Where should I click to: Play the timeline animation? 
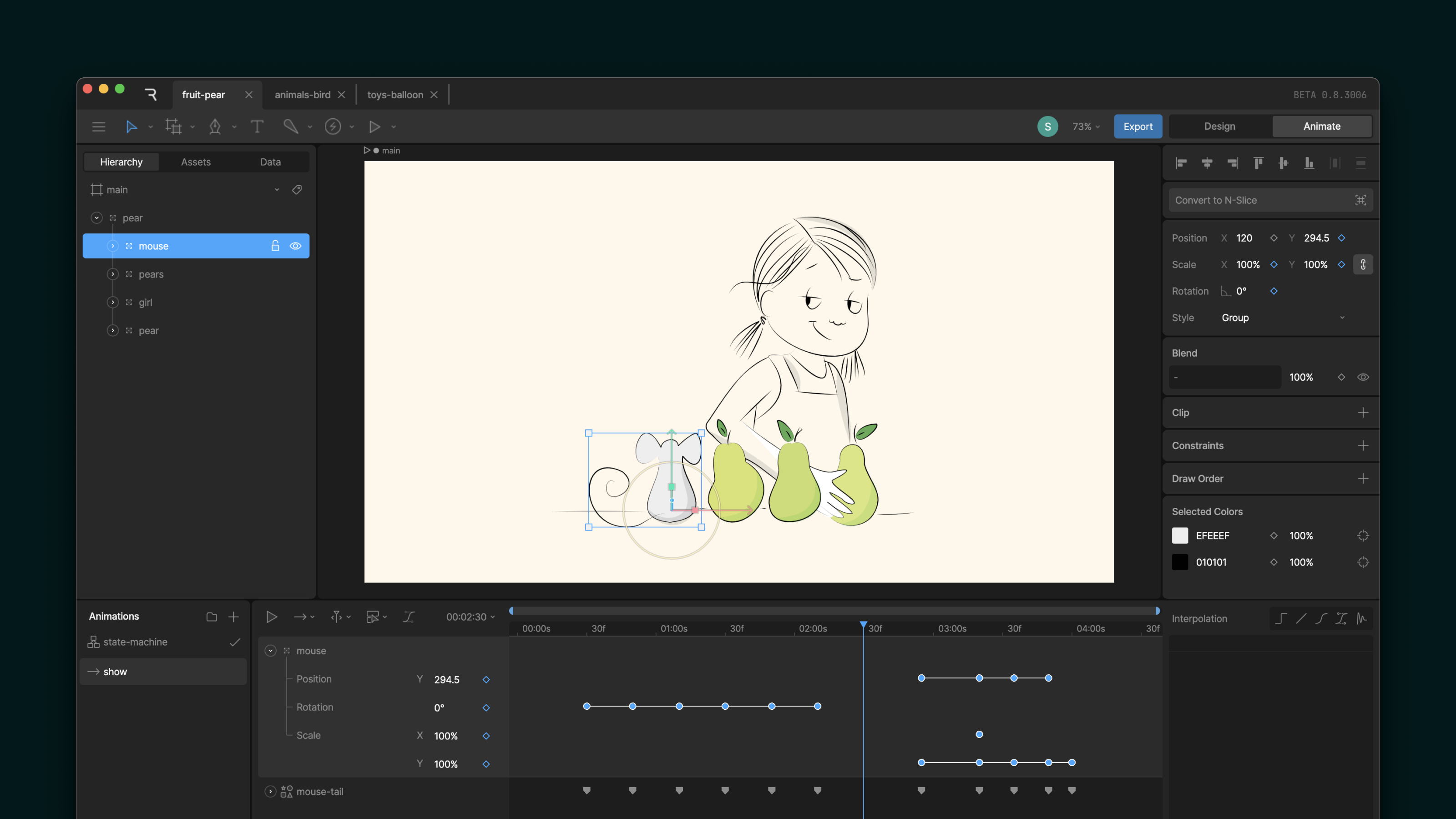pos(271,617)
